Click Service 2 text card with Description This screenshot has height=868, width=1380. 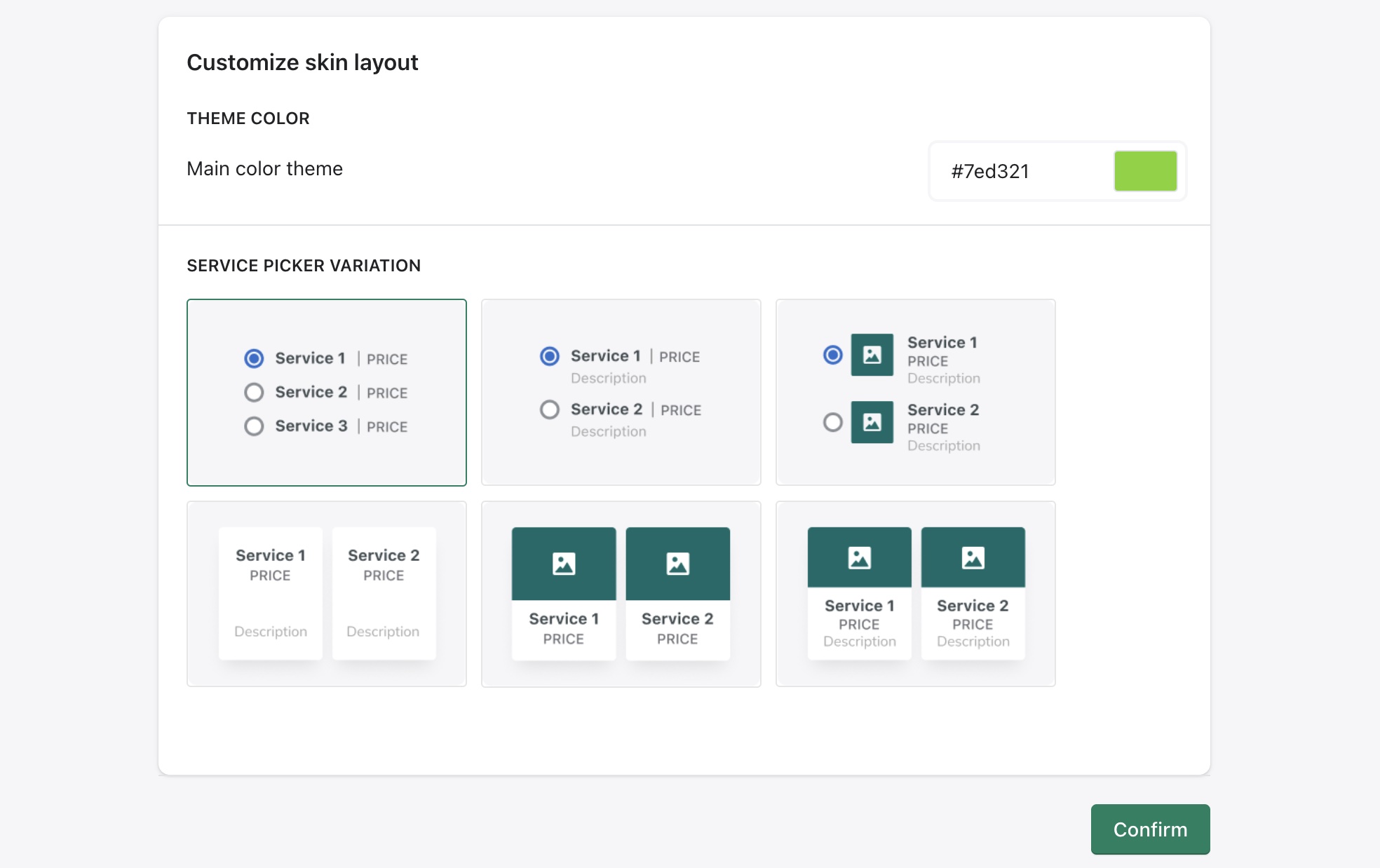tap(384, 593)
